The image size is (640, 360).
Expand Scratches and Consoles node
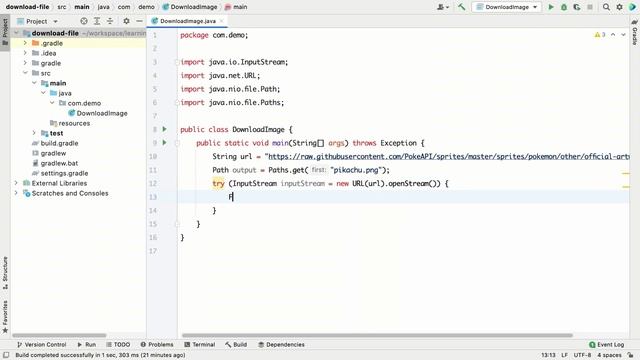(16, 193)
